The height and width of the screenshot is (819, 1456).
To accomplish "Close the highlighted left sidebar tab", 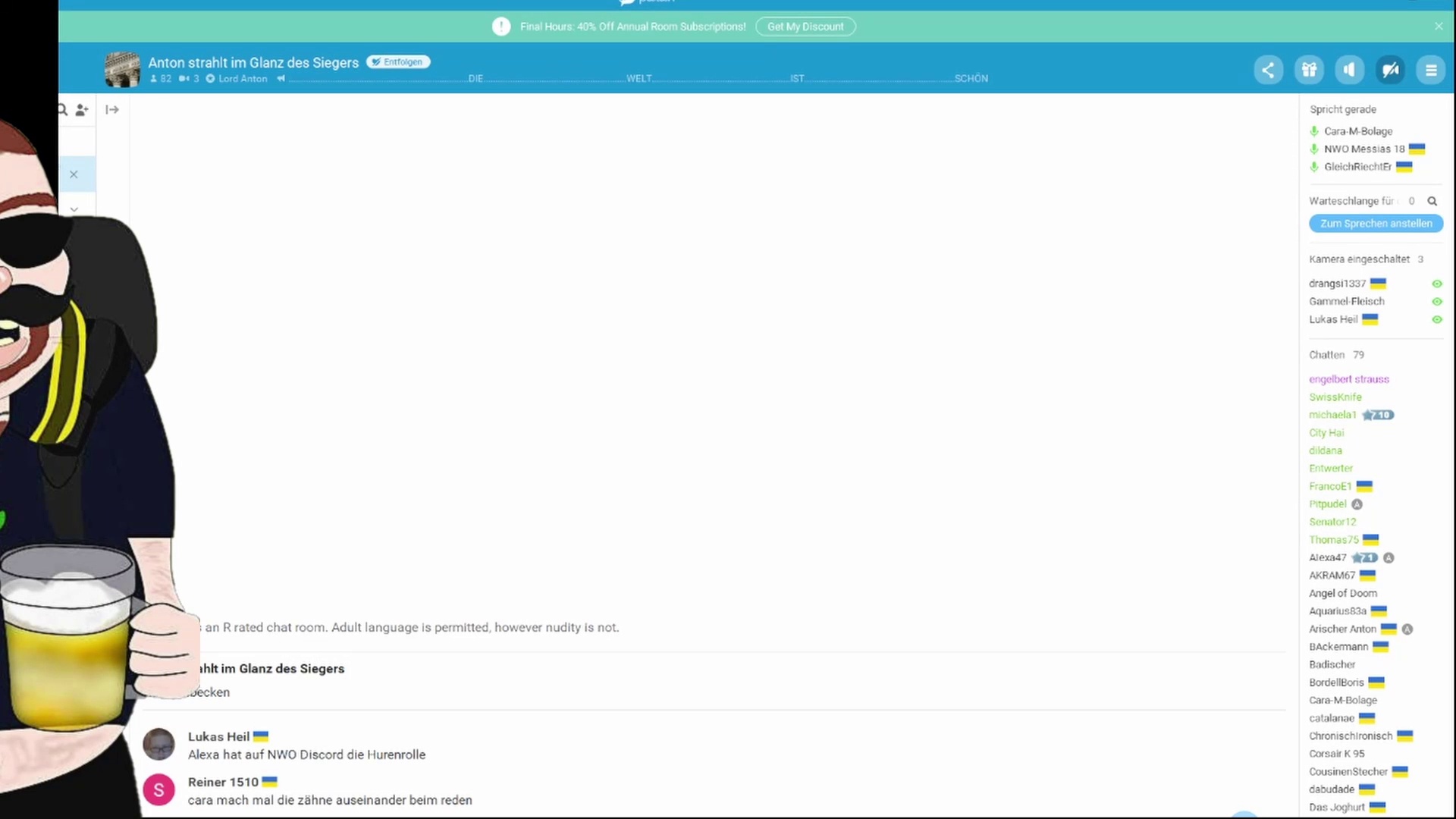I will pos(74,174).
